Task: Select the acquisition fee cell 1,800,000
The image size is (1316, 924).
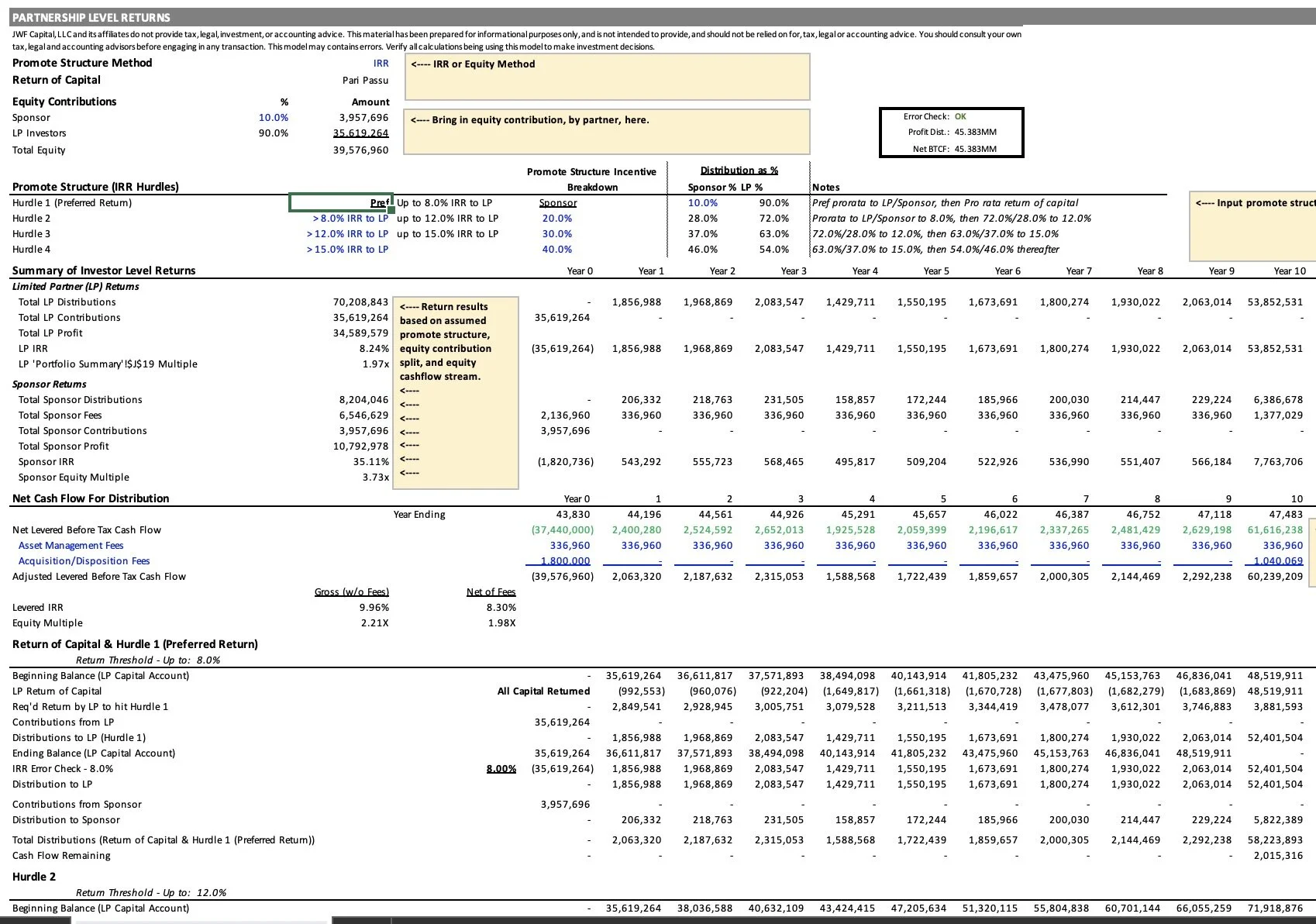Action: [x=565, y=561]
